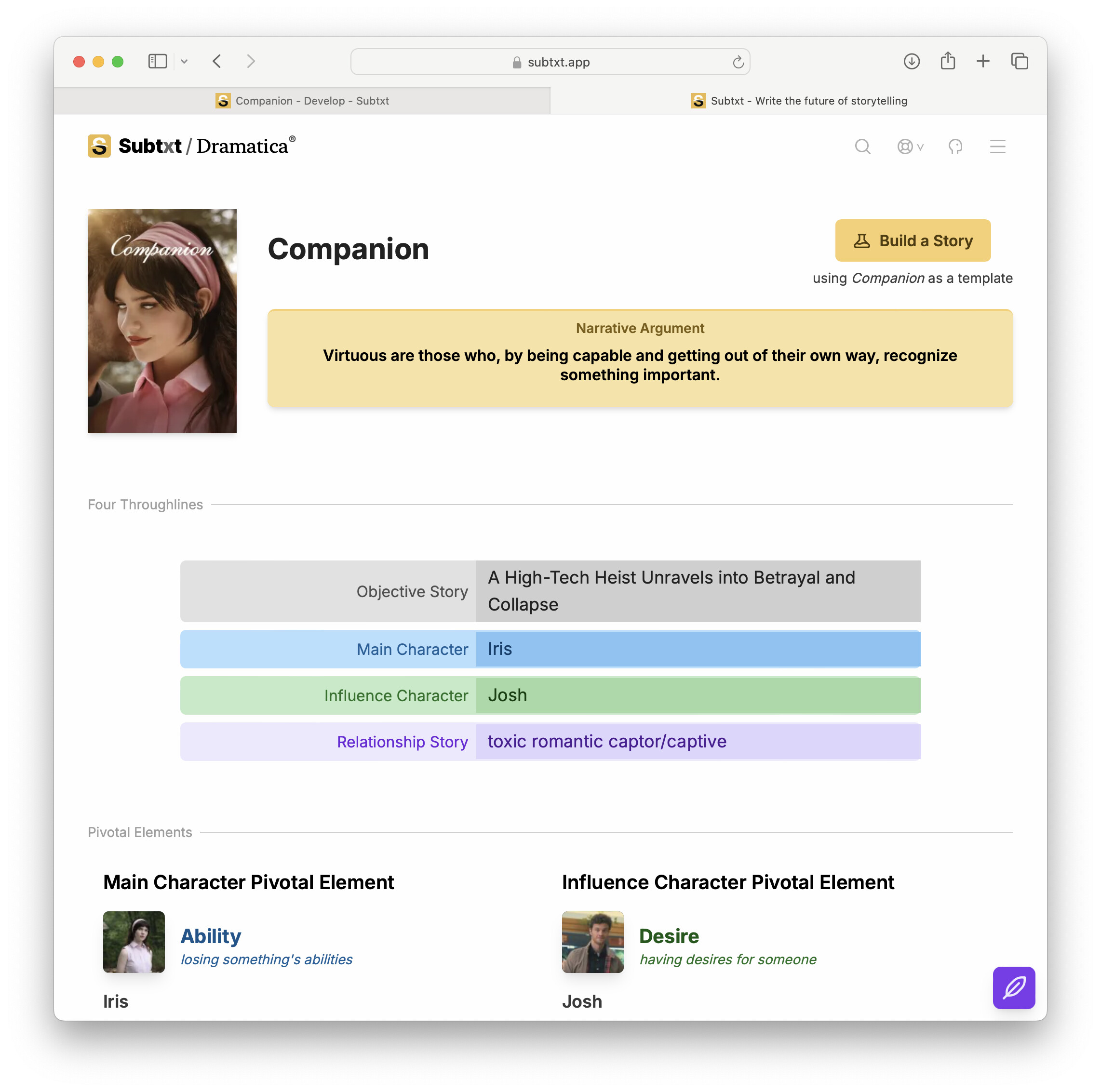The height and width of the screenshot is (1092, 1101).
Task: Click the Share icon in toolbar
Action: pyautogui.click(x=948, y=61)
